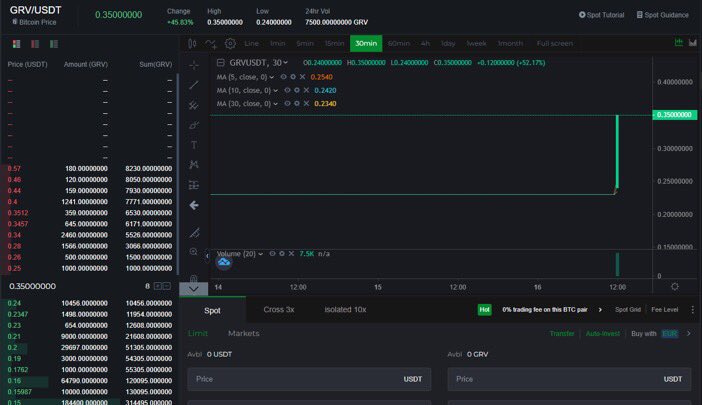Viewport: 702px width, 405px height.
Task: Remove the MA 10 indicator
Action: pos(306,90)
